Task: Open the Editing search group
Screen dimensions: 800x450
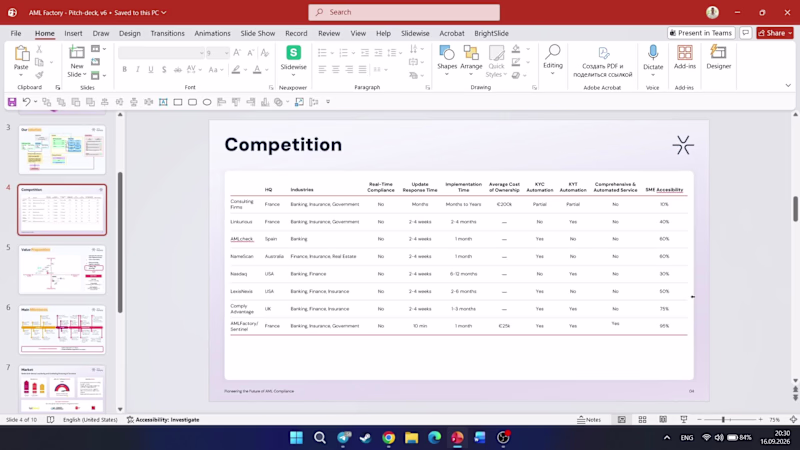Action: 553,58
